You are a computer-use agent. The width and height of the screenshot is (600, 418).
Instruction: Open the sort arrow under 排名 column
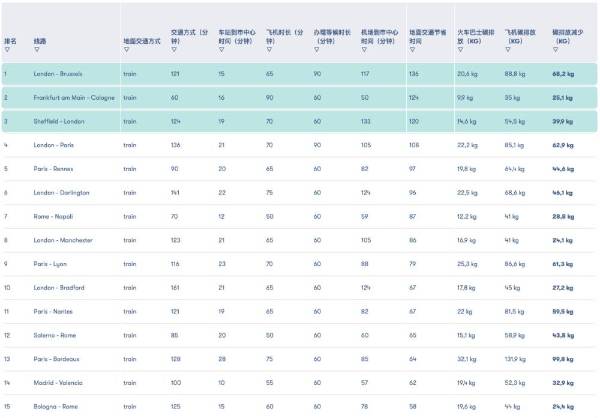coord(7,50)
